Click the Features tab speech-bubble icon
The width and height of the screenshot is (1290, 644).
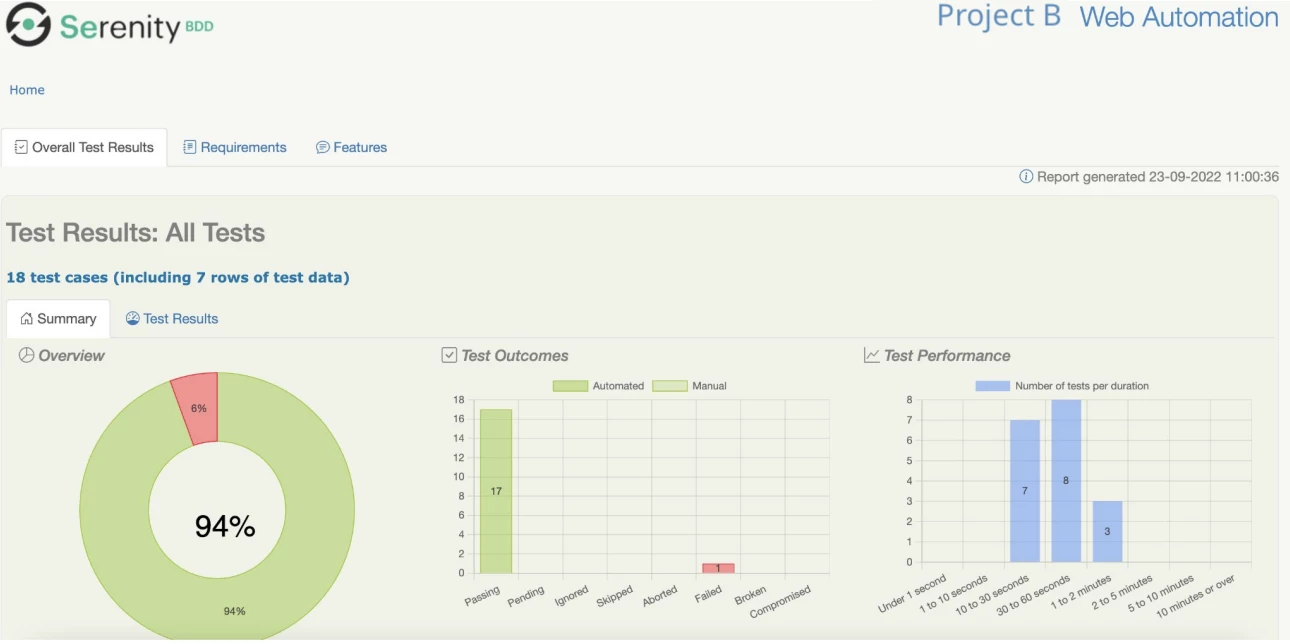pos(323,147)
